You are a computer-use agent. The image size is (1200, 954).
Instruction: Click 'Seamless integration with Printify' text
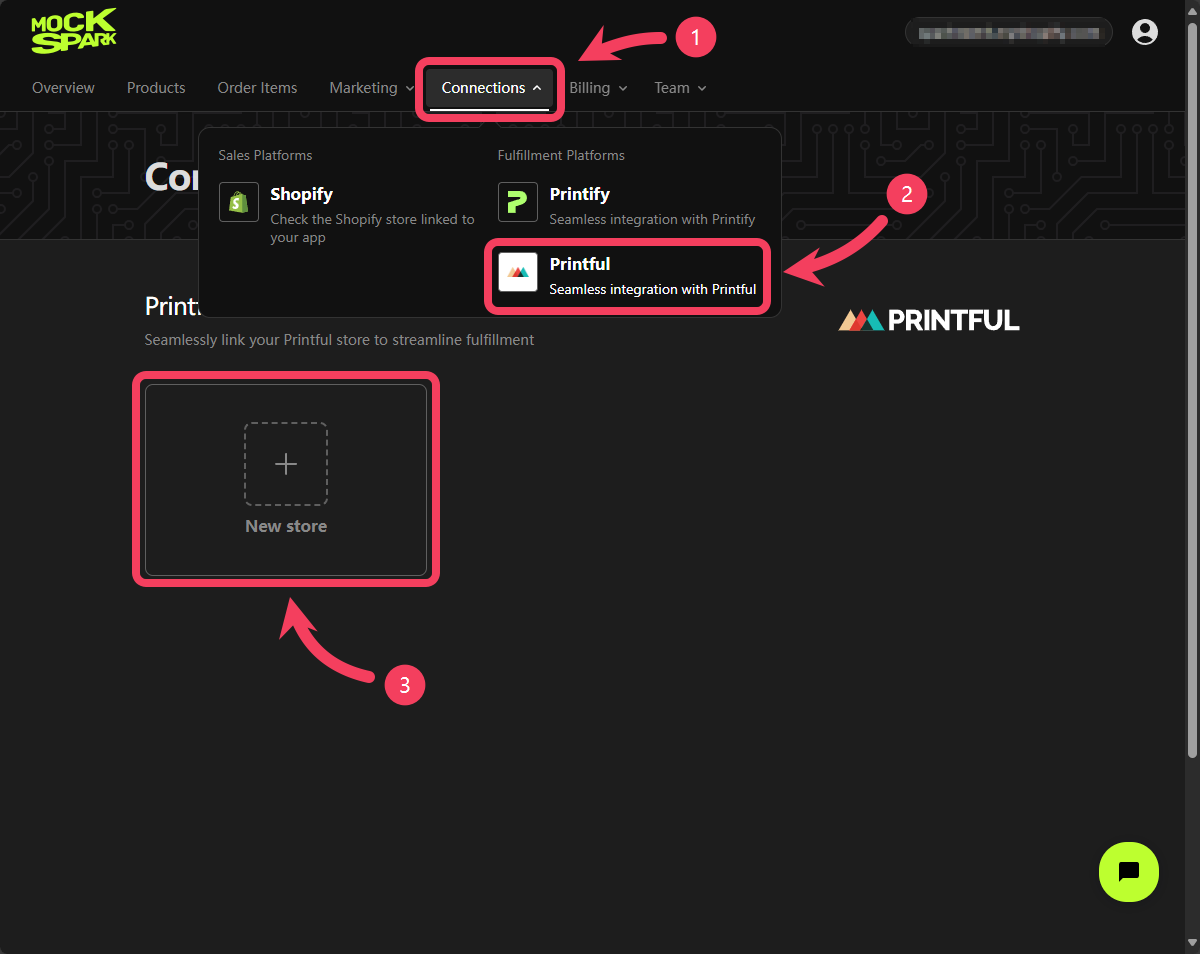click(x=652, y=219)
